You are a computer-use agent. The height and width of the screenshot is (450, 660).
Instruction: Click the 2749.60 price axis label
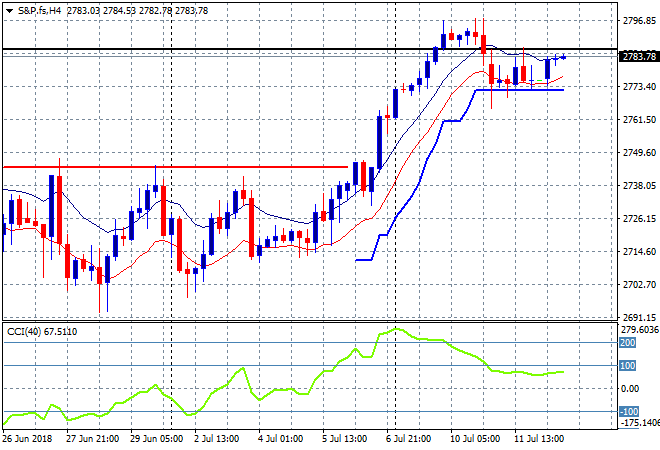point(639,153)
